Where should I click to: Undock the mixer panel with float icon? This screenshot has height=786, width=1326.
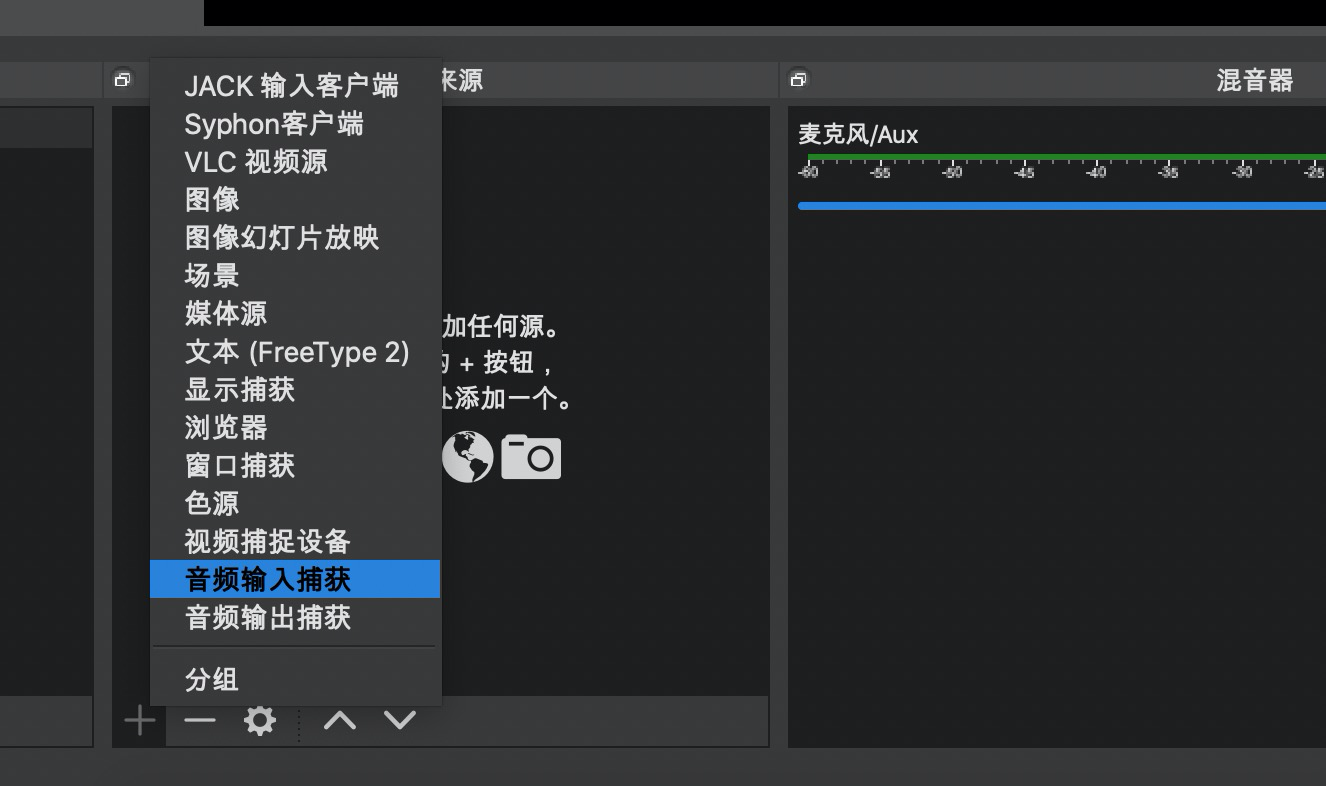[x=798, y=80]
